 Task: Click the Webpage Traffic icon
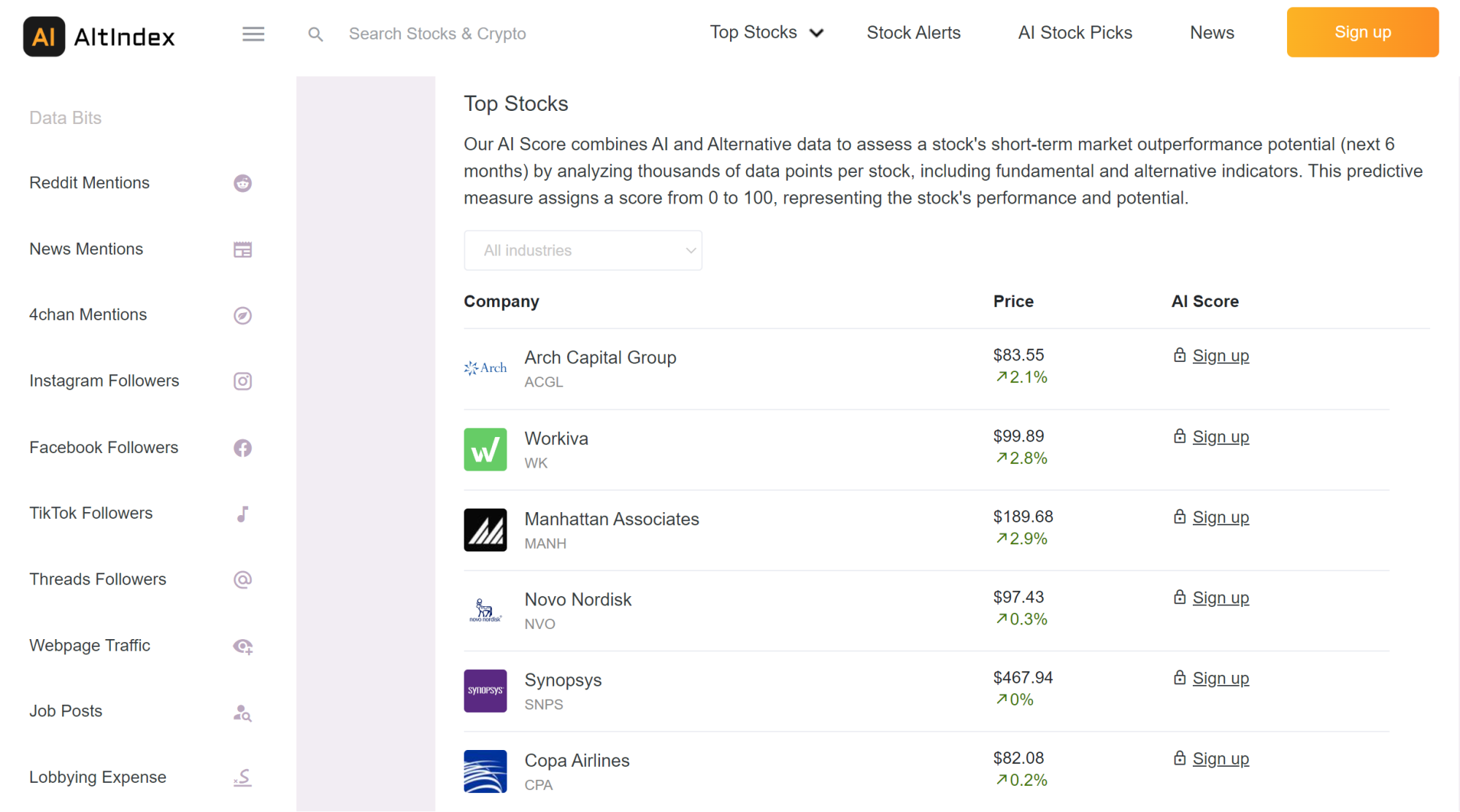[x=242, y=646]
